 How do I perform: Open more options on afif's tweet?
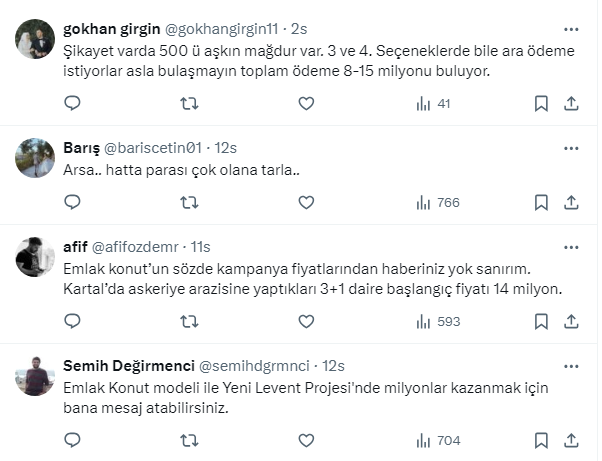click(x=571, y=247)
